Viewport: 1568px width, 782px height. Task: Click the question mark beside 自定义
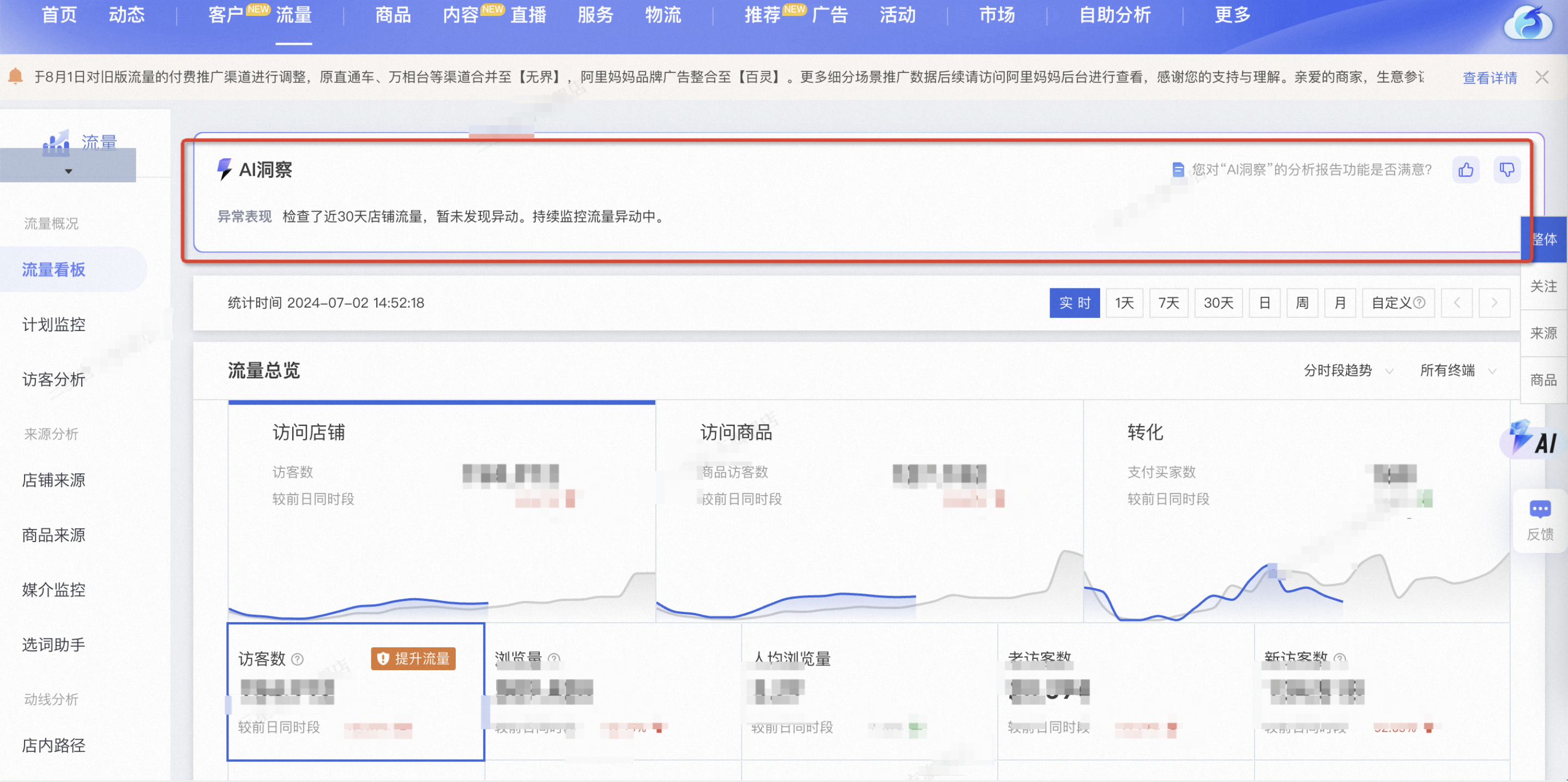[1419, 303]
